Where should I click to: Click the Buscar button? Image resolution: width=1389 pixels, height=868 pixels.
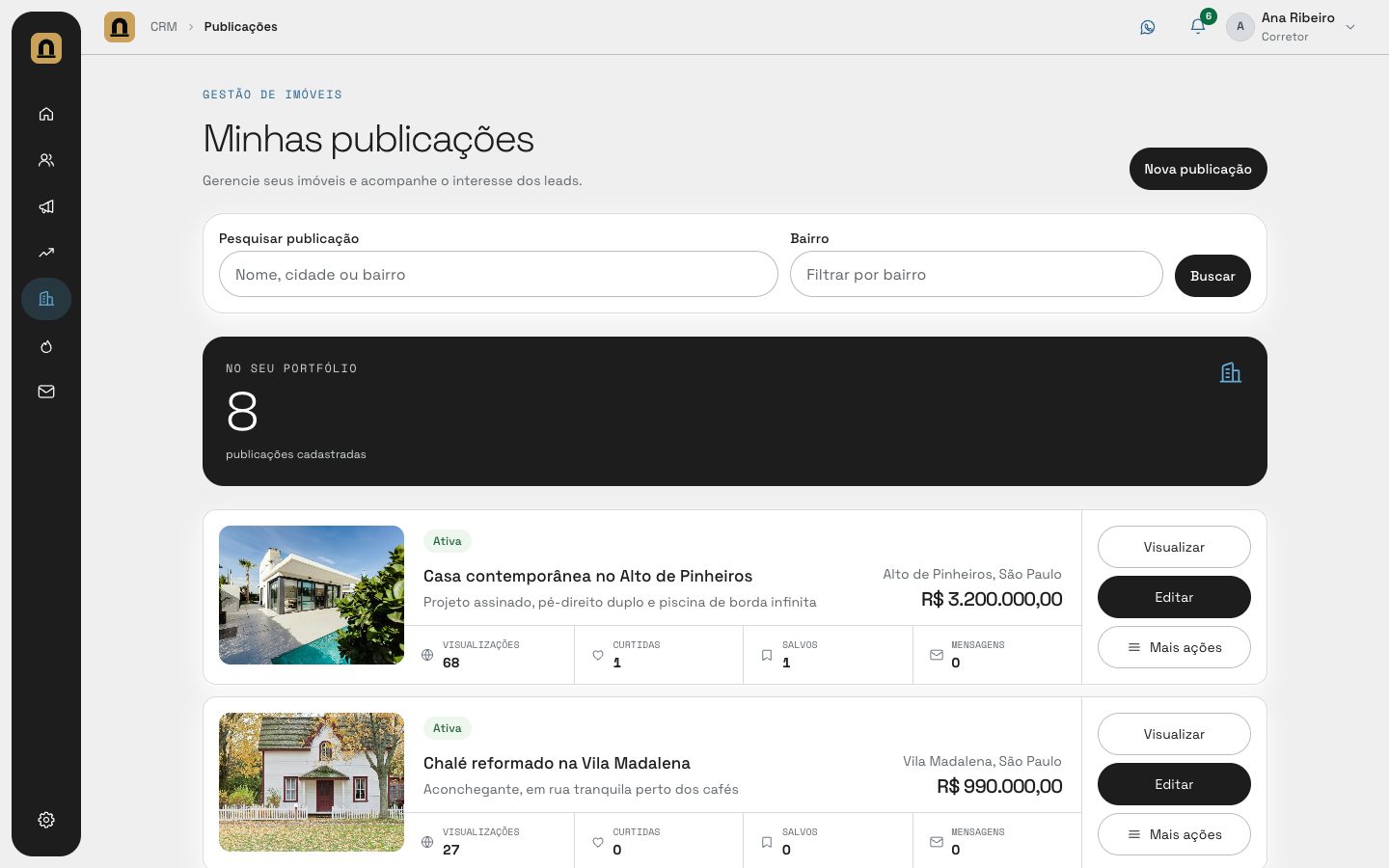pos(1212,276)
